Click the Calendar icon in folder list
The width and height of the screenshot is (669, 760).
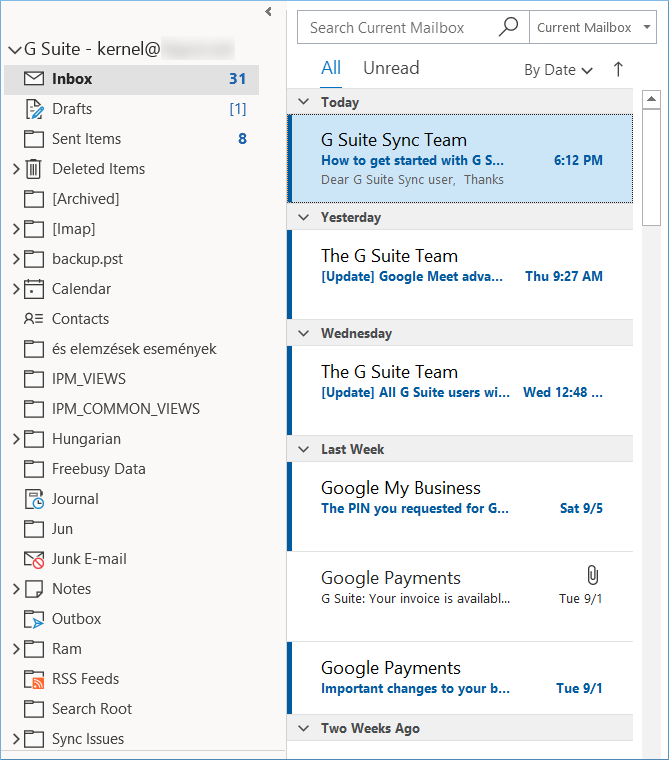click(x=34, y=289)
